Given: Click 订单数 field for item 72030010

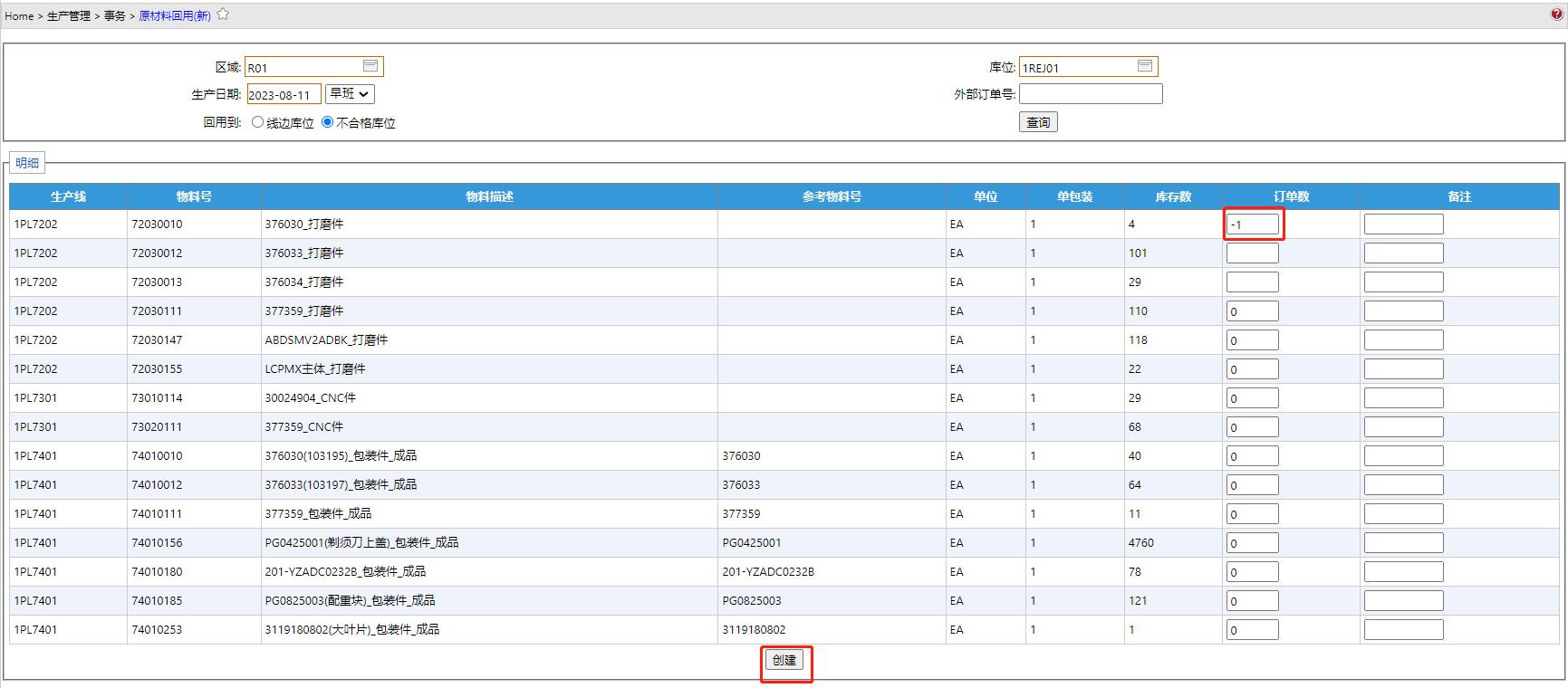Looking at the screenshot, I should coord(1253,225).
